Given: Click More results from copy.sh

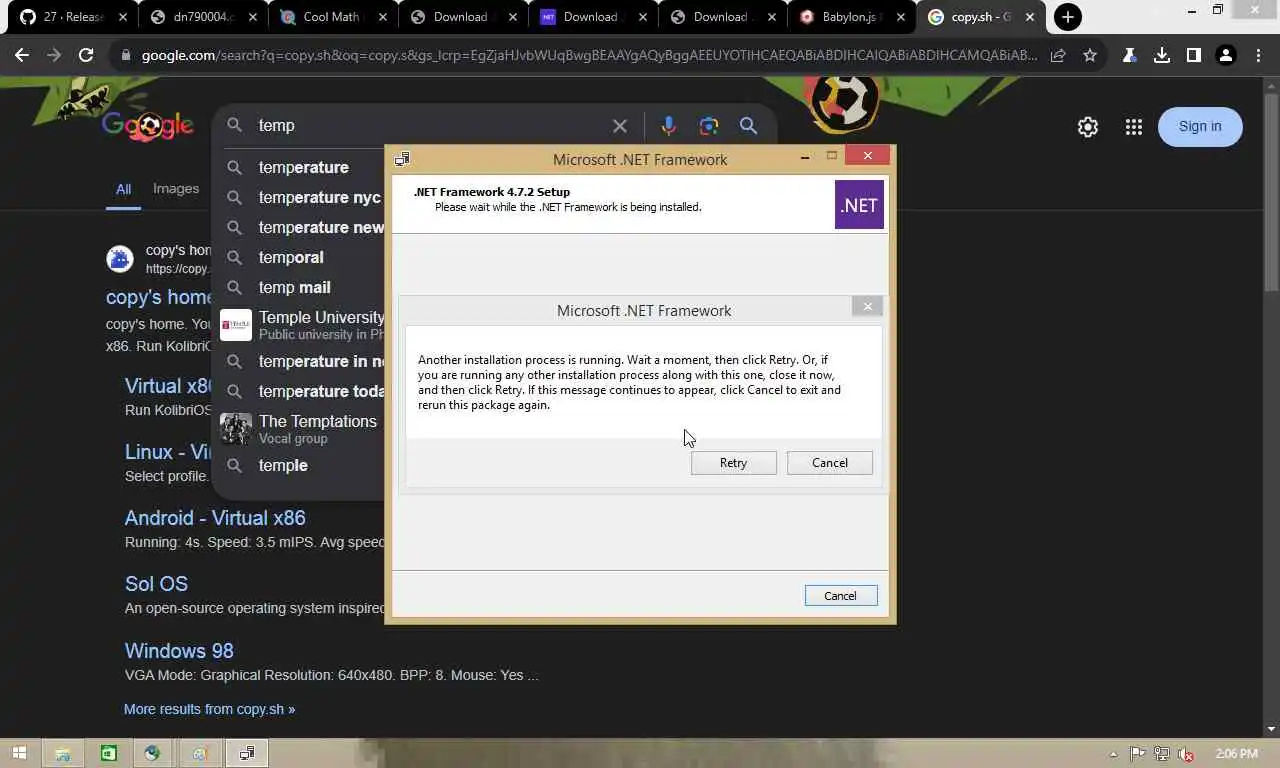Looking at the screenshot, I should coord(209,709).
